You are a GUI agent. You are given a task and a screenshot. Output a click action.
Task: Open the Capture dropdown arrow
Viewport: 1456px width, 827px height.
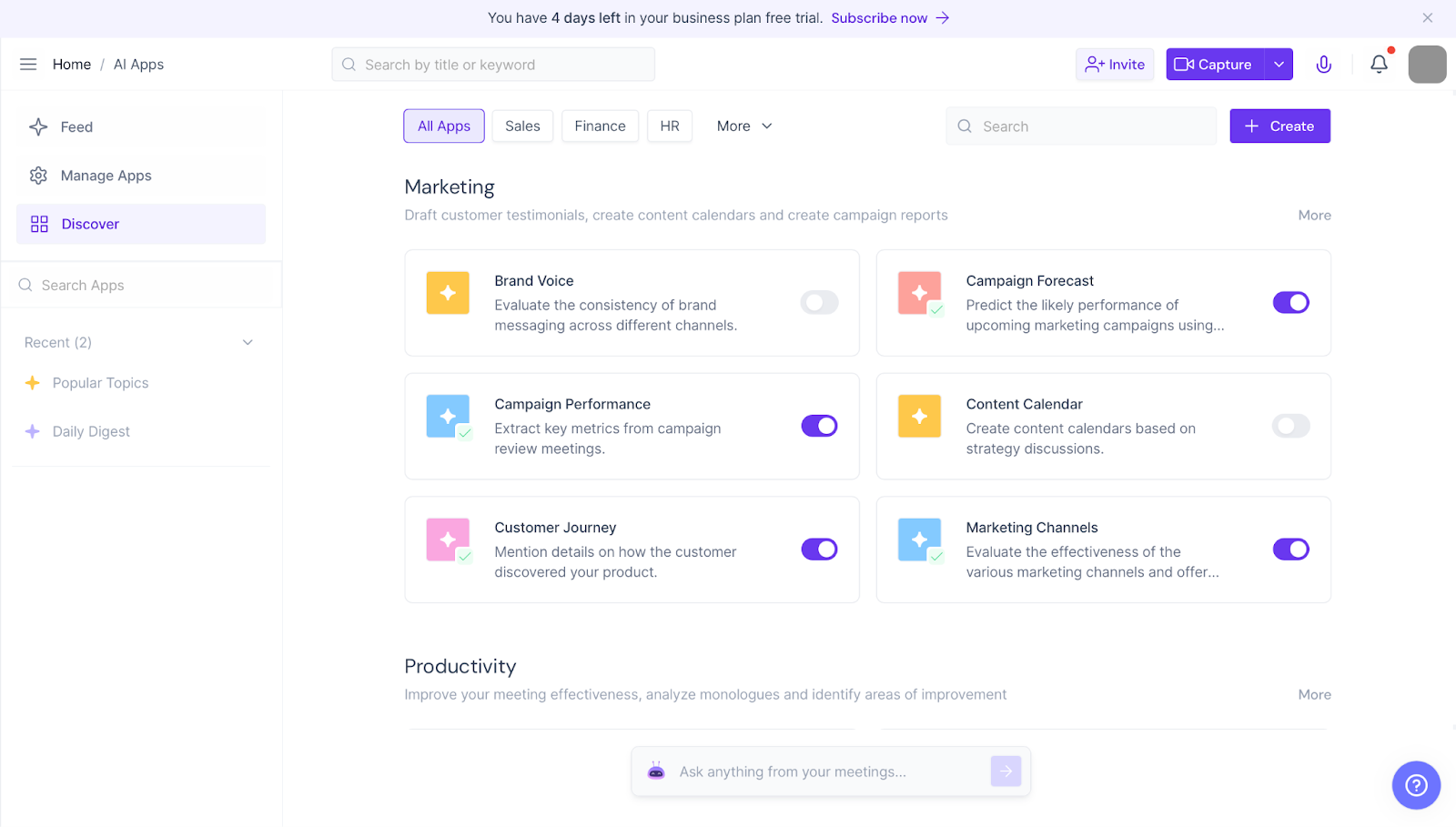1279,65
